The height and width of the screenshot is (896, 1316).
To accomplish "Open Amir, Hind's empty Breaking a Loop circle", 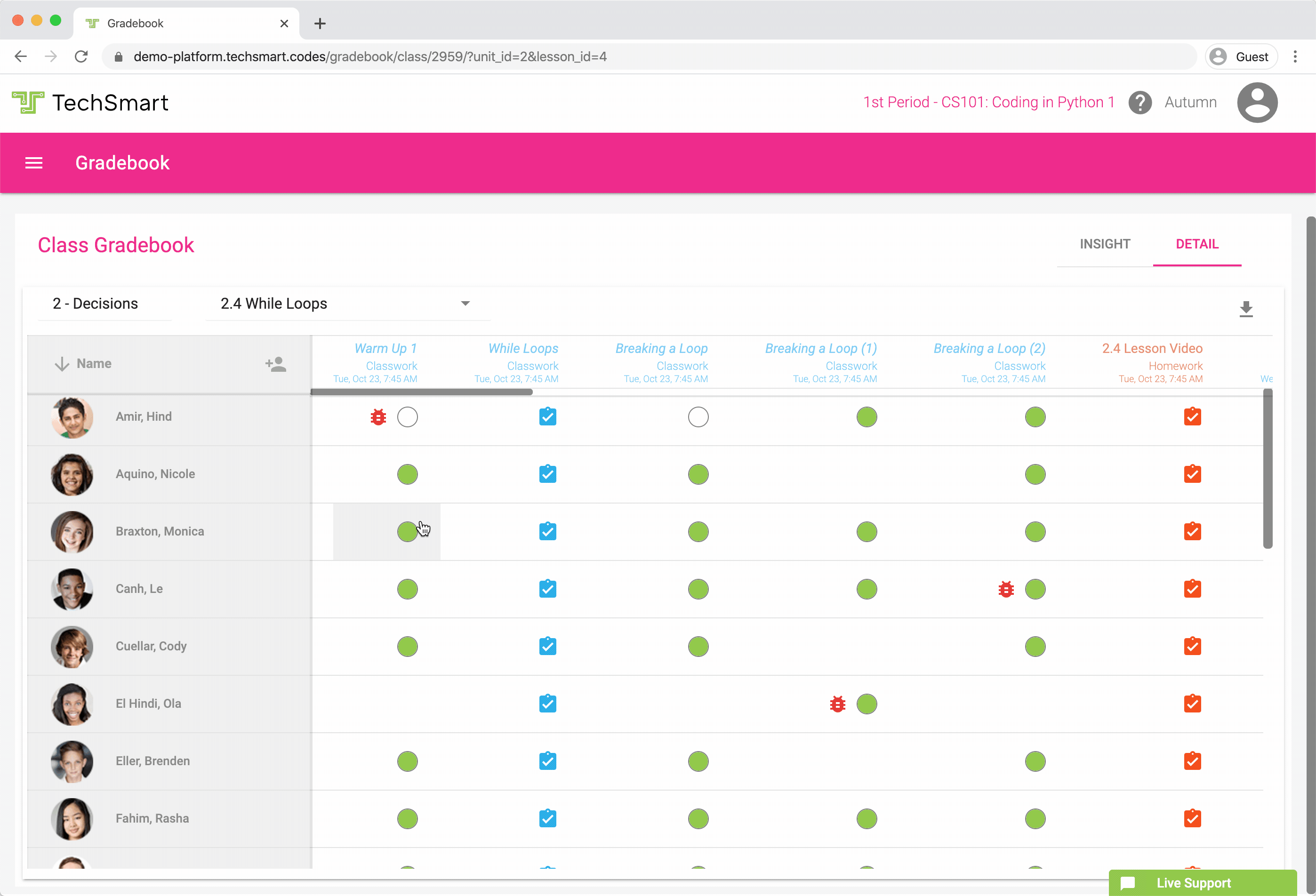I will (x=698, y=417).
